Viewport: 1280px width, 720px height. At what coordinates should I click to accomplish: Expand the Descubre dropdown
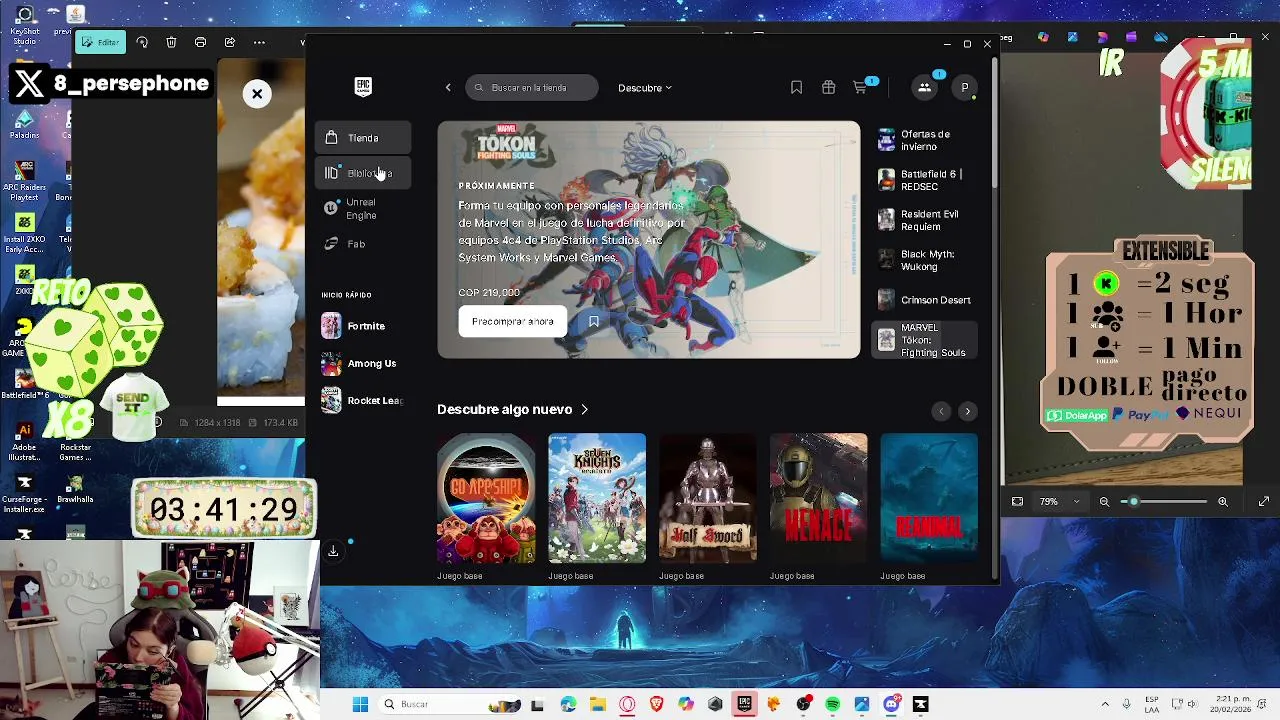click(645, 87)
